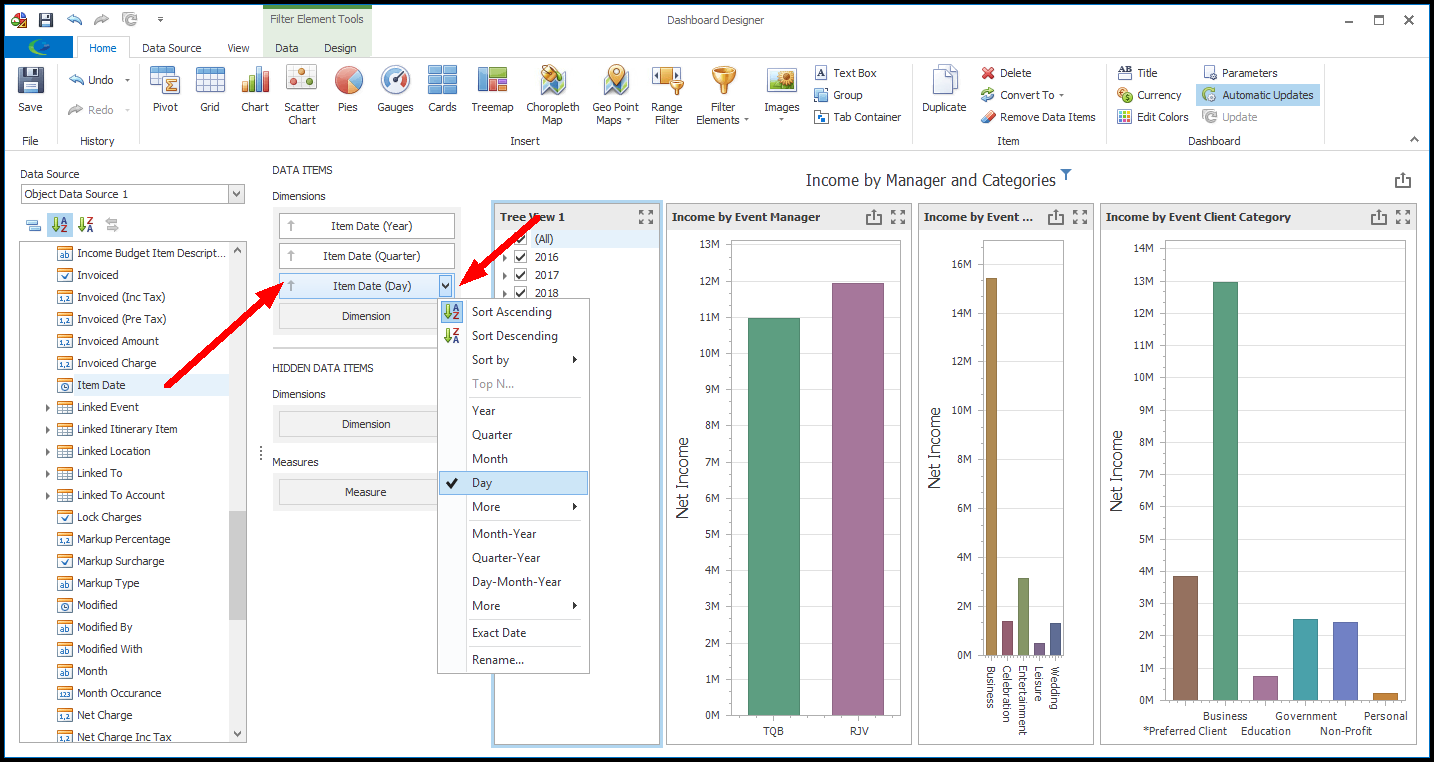The image size is (1434, 762).
Task: Open Convert To dropdown
Action: point(1022,95)
